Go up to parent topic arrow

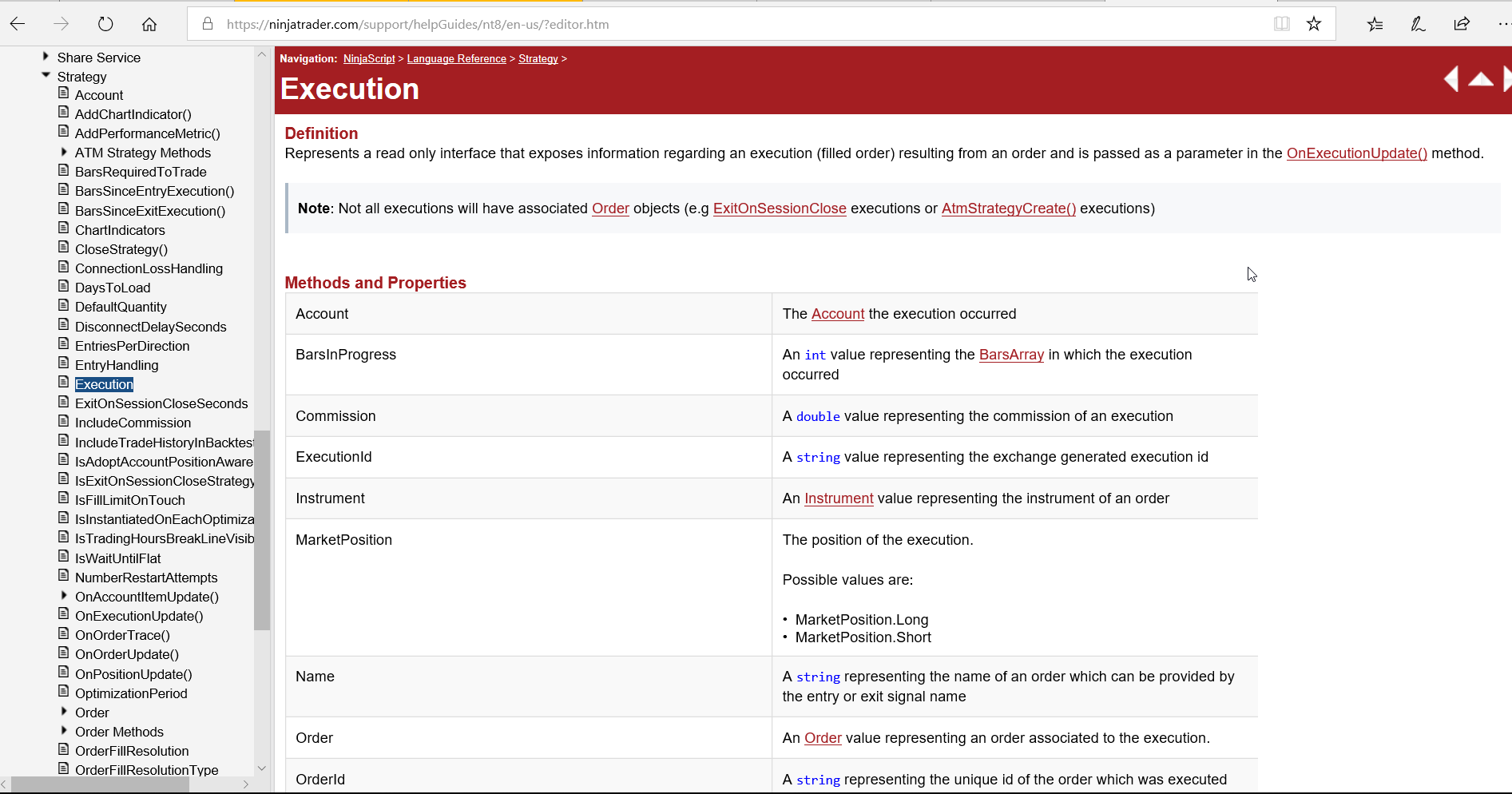(x=1481, y=79)
